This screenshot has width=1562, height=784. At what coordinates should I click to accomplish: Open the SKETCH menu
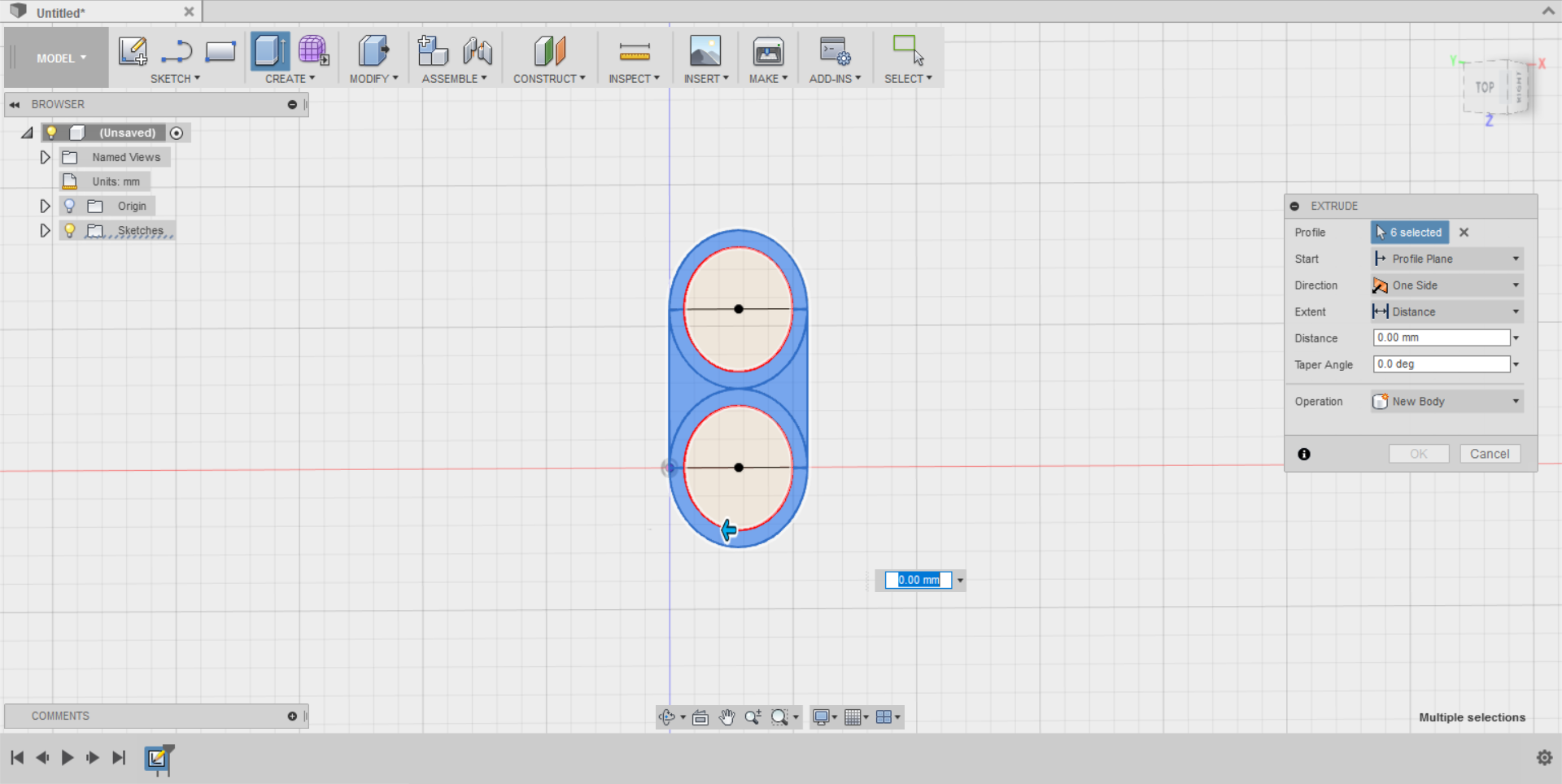point(175,79)
